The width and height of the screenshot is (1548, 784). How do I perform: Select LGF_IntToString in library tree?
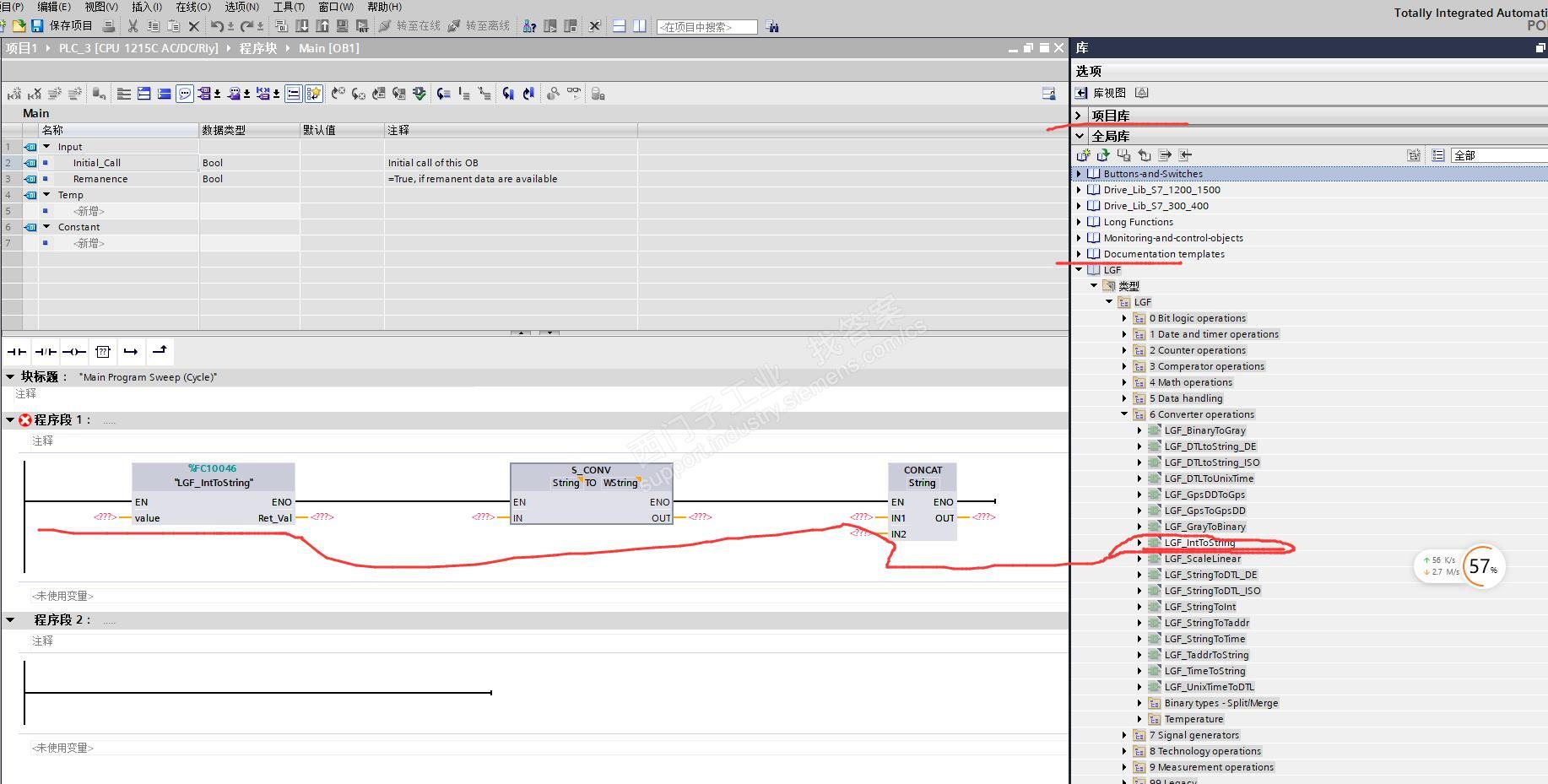[1199, 543]
